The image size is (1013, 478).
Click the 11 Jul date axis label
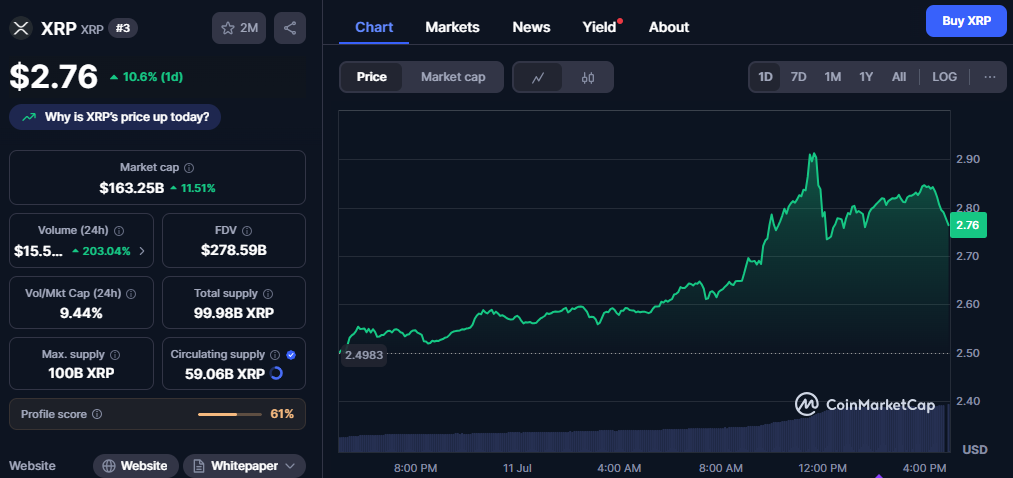click(x=516, y=468)
